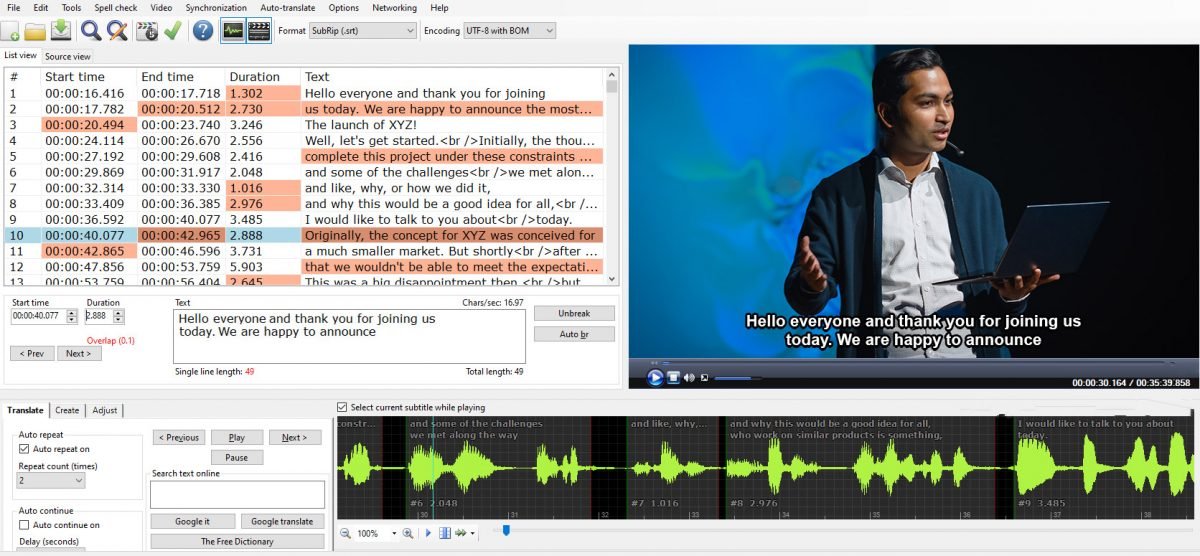Image resolution: width=1200 pixels, height=556 pixels.
Task: Play video with round play button
Action: coord(655,377)
